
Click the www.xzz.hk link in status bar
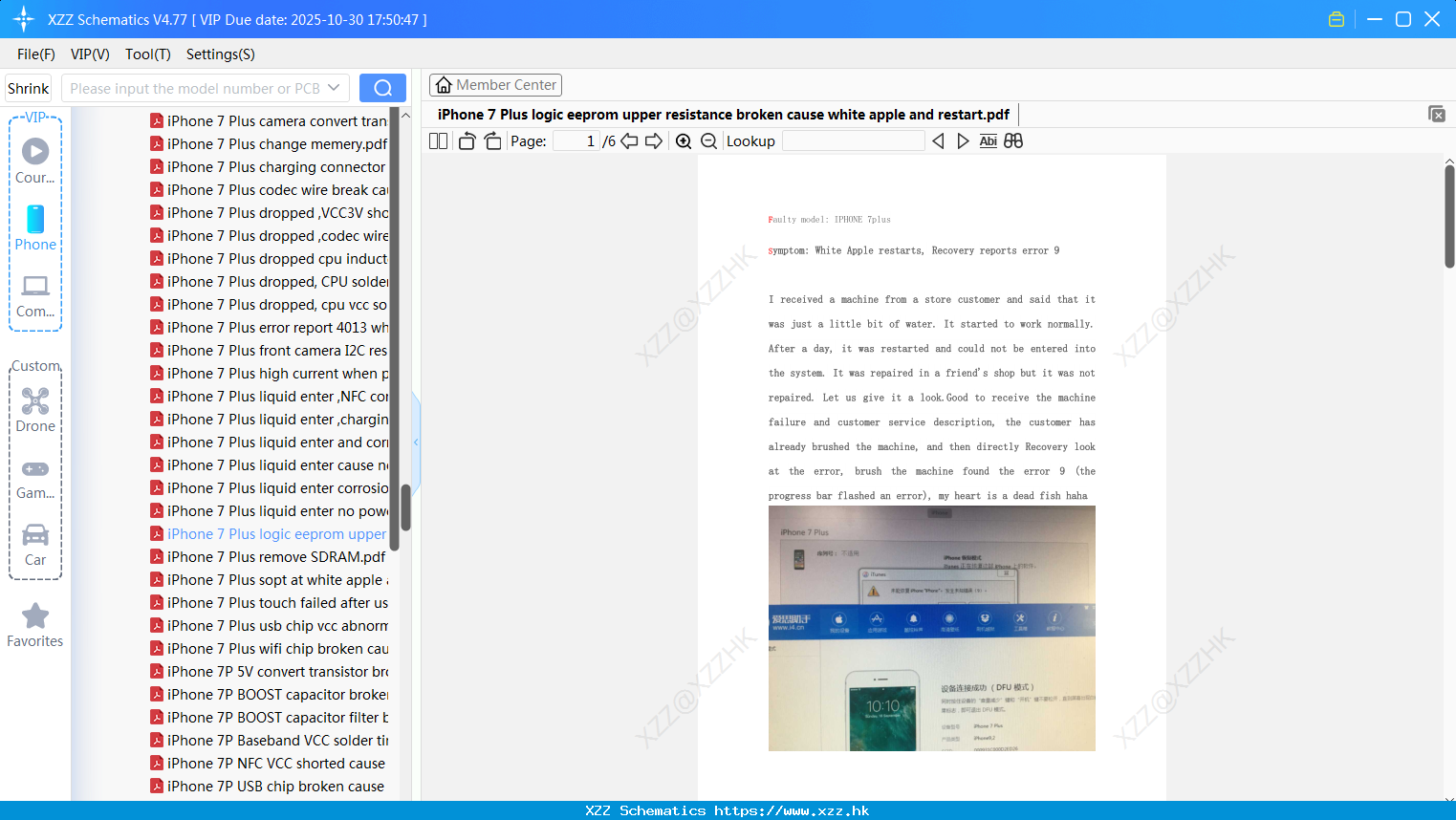click(792, 810)
